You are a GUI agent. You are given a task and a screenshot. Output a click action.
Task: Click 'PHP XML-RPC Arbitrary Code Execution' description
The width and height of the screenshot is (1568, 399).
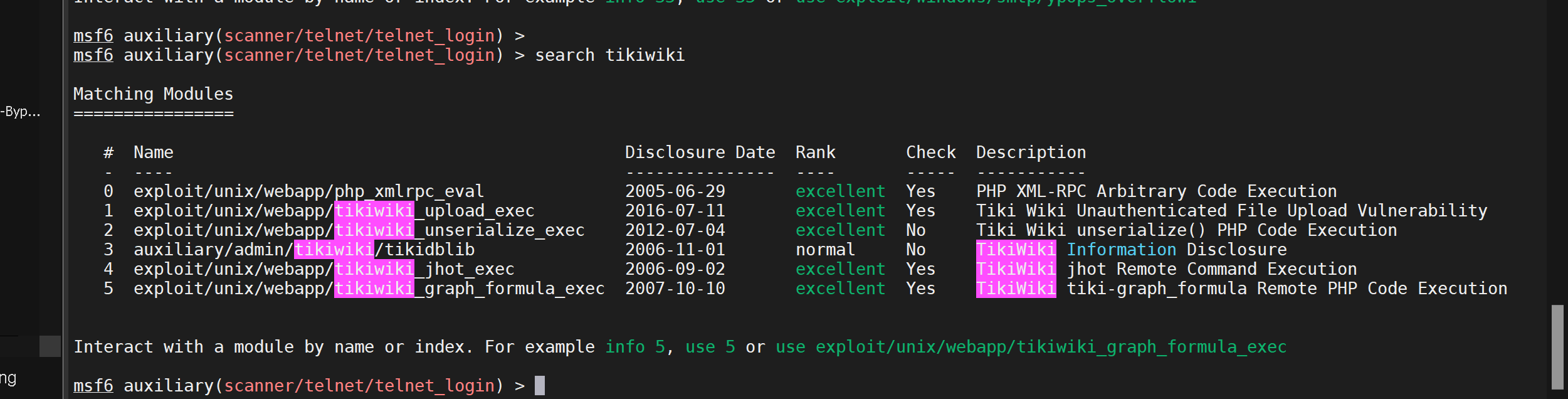click(x=1157, y=191)
